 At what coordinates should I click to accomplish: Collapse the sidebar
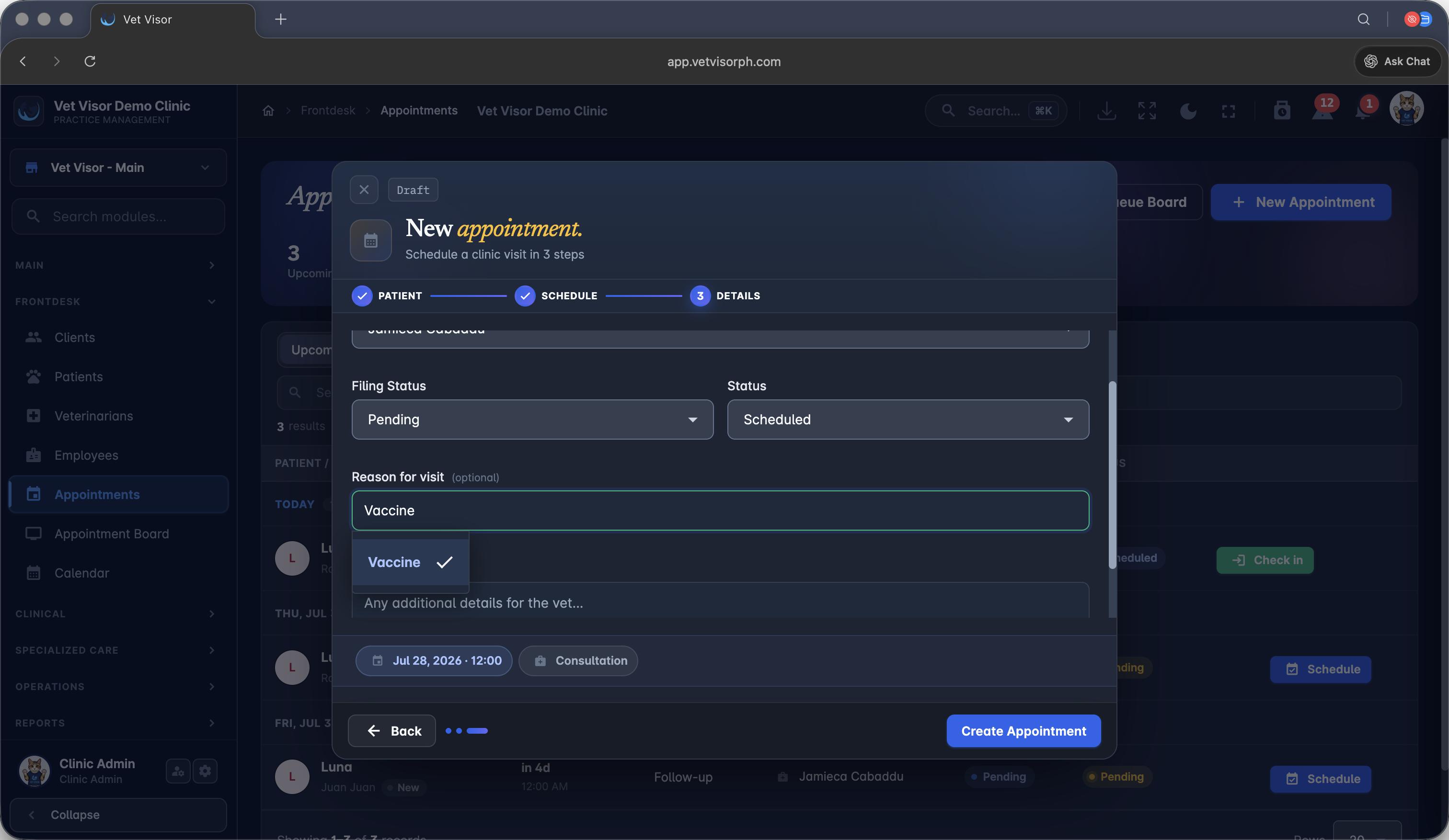click(118, 815)
